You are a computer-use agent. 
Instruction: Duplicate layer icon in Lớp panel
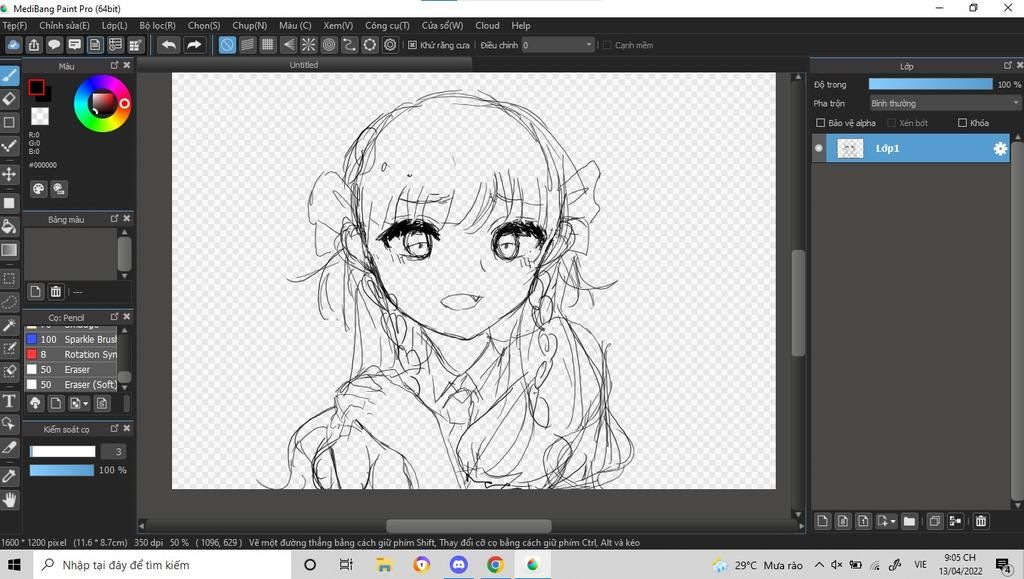point(935,521)
